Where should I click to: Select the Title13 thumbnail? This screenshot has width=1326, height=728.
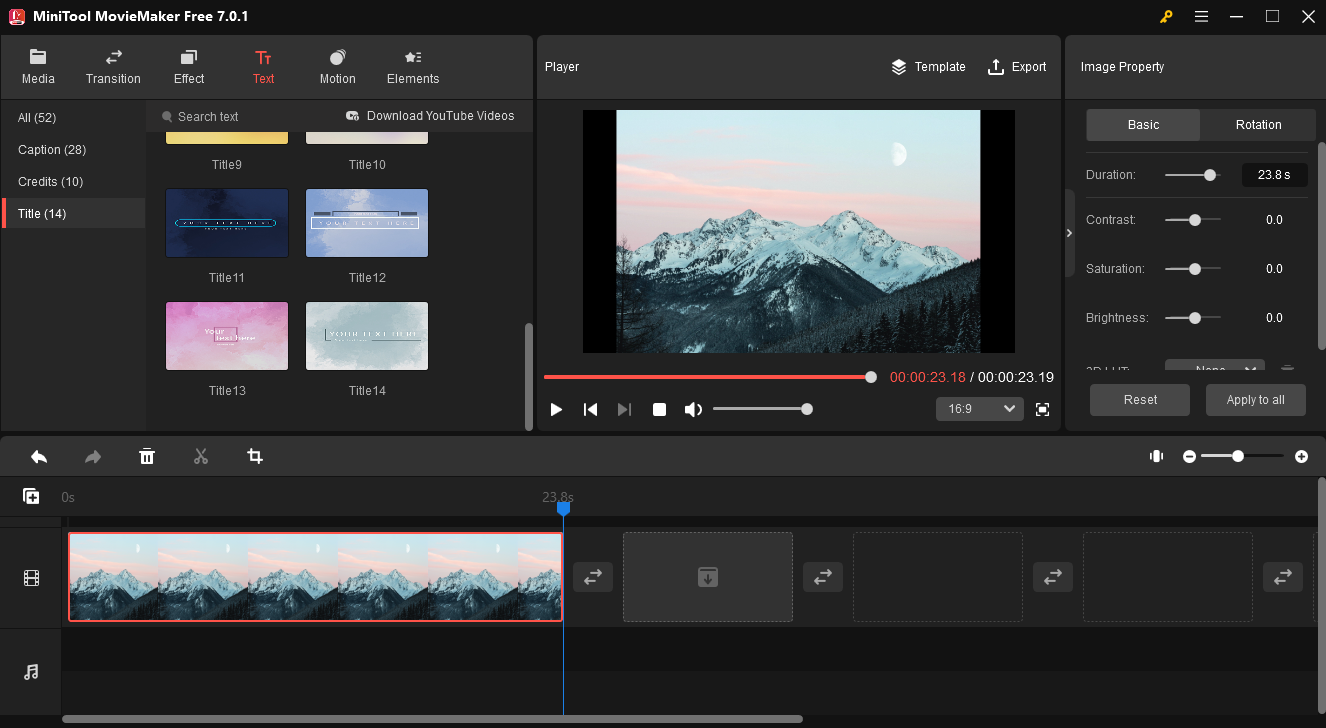227,336
